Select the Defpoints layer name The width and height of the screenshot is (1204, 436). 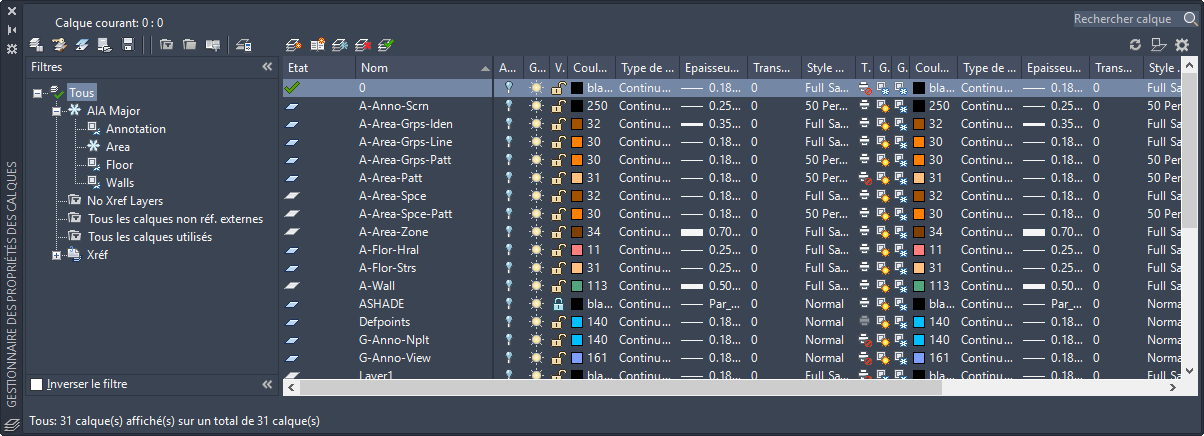(x=384, y=322)
